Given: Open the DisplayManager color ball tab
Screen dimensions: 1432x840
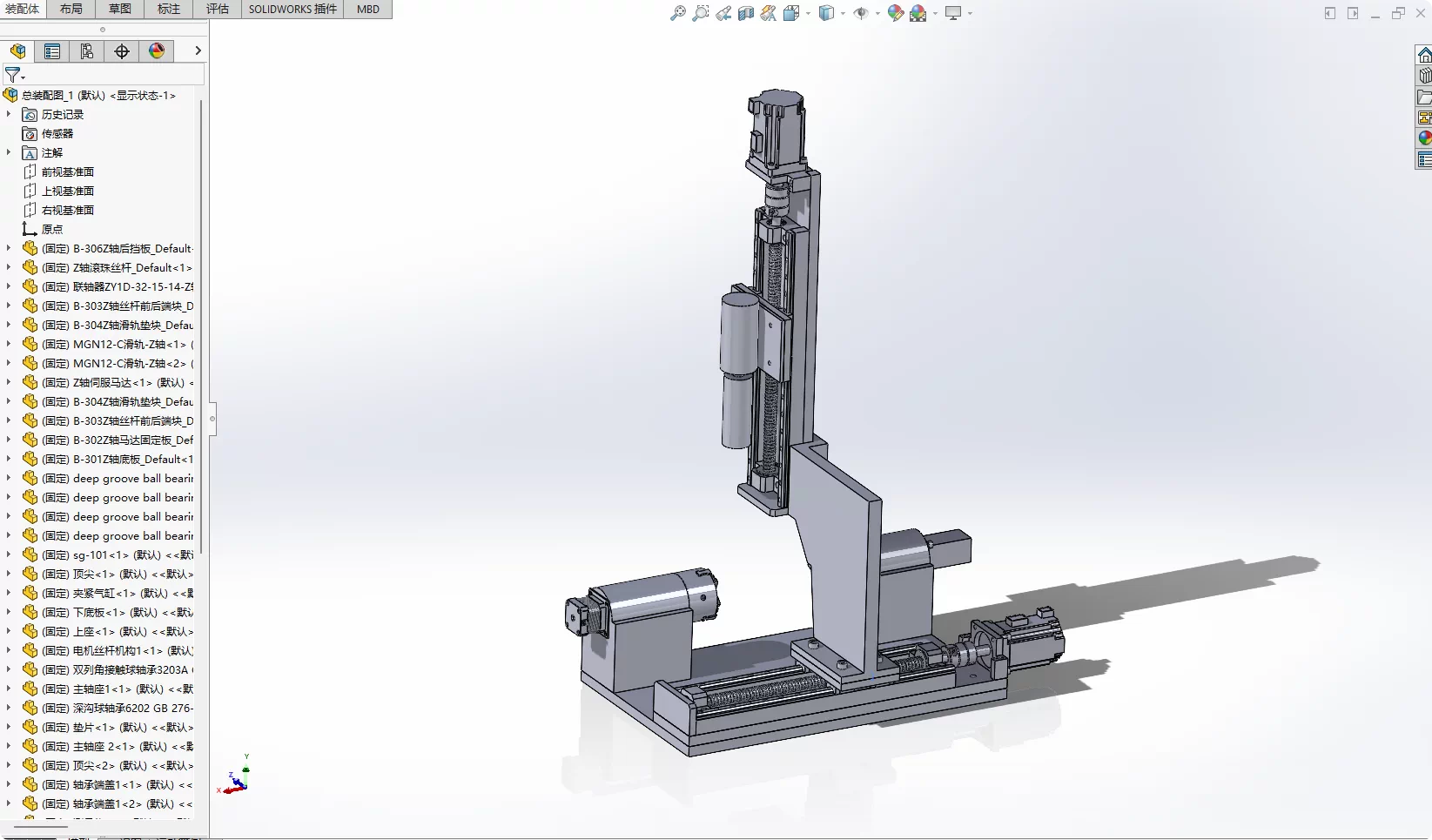Looking at the screenshot, I should (x=157, y=51).
